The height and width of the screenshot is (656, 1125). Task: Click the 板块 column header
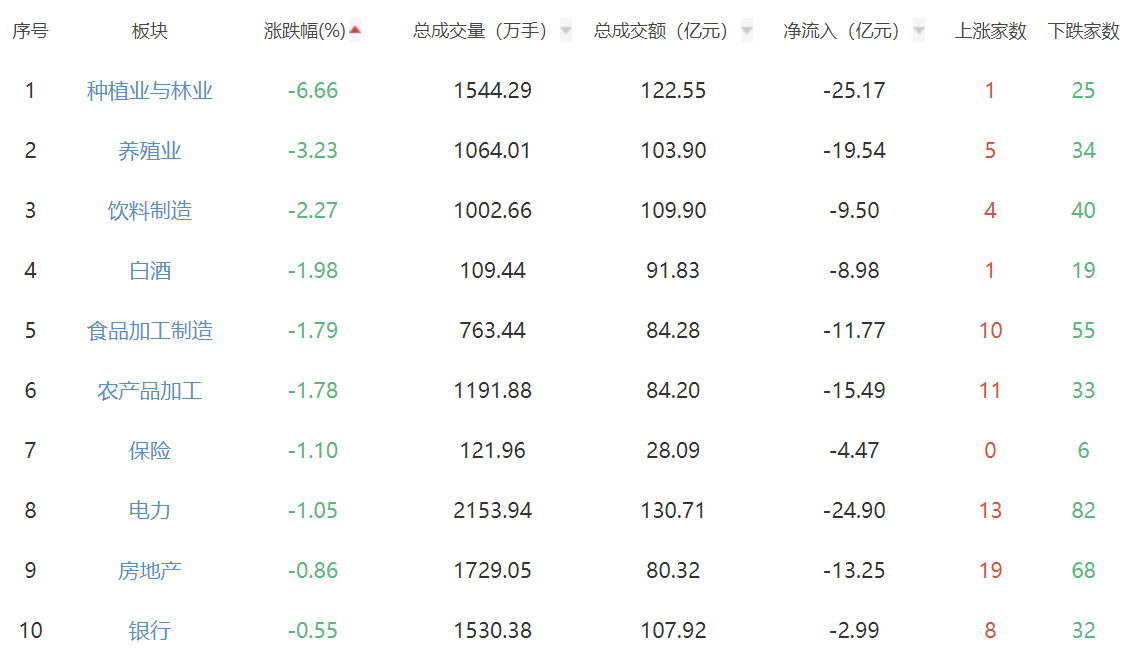150,31
